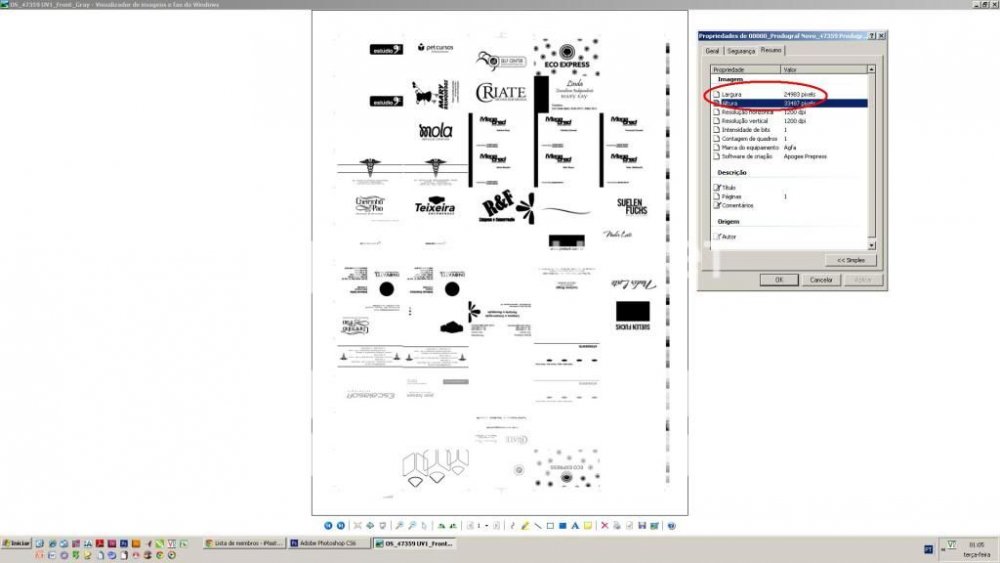Image resolution: width=1000 pixels, height=563 pixels.
Task: Click the '<< Simples' button
Action: (850, 260)
